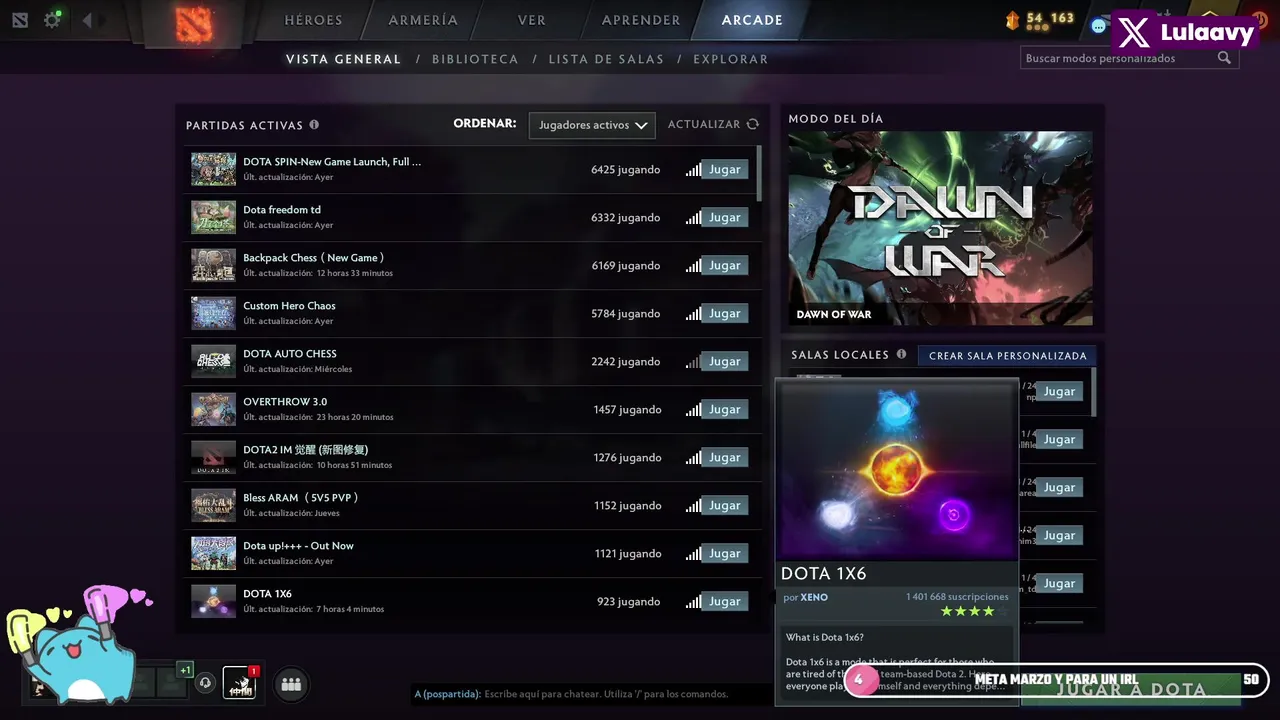Click Jugar for DOTA SPIN

pos(725,169)
